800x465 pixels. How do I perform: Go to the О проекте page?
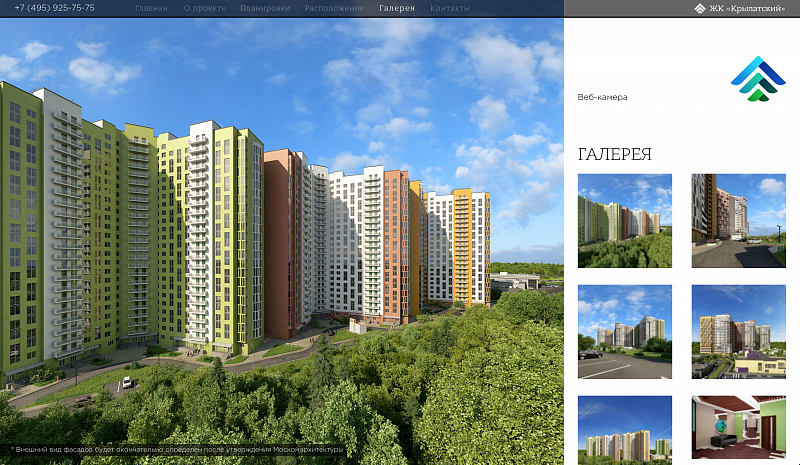click(205, 8)
